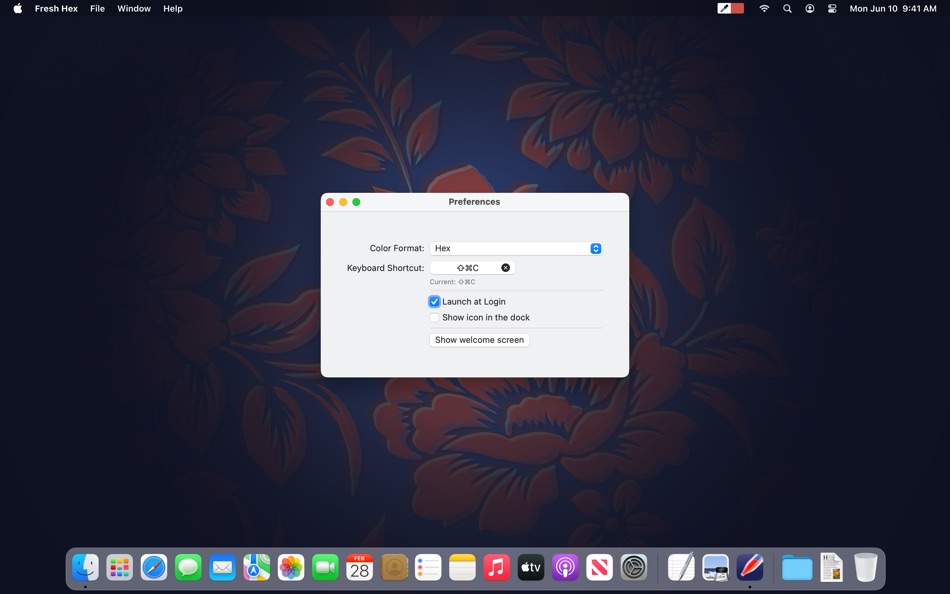Open Safari from the dock
The height and width of the screenshot is (594, 950).
153,567
